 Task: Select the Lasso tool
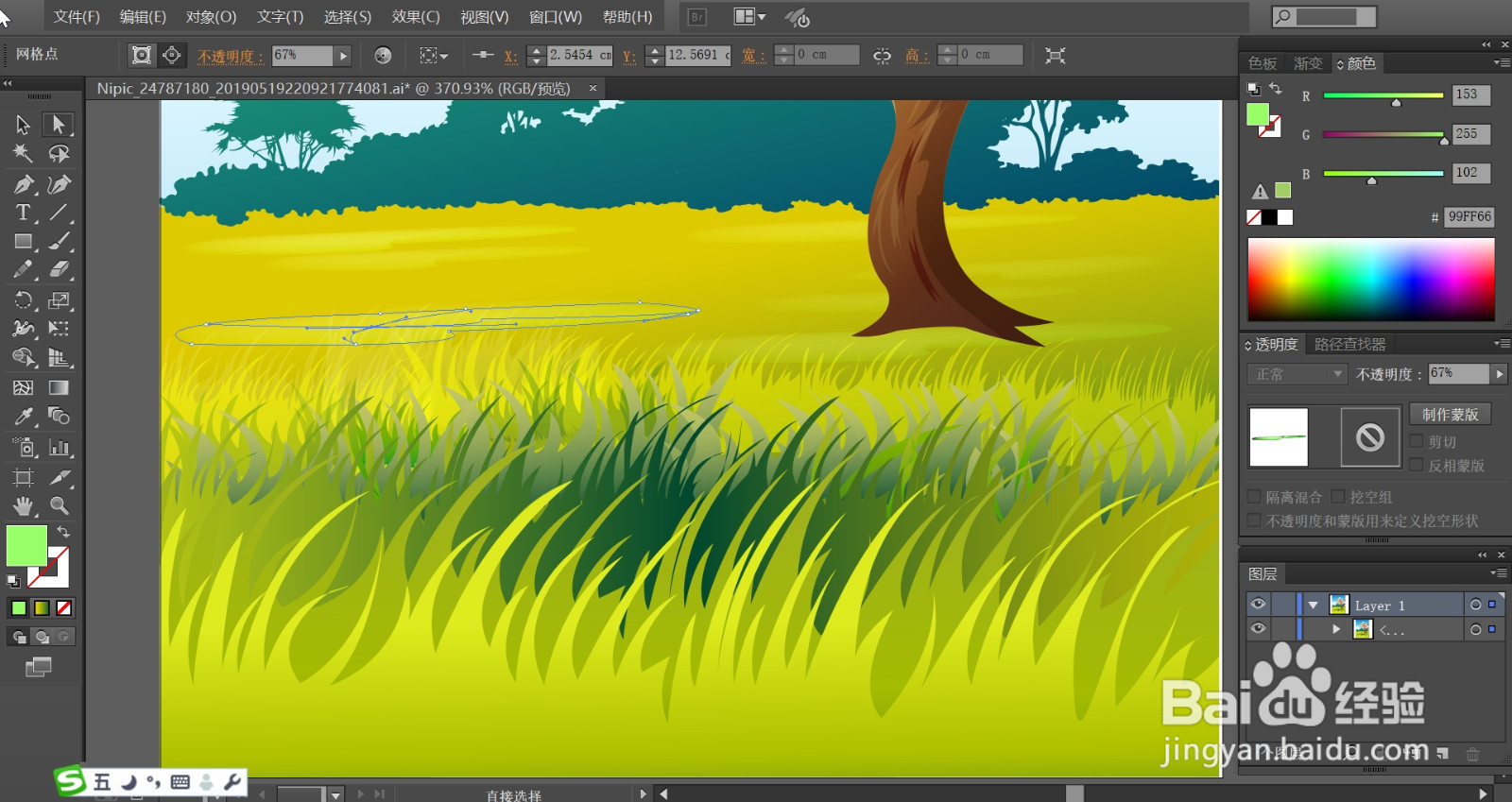[59, 153]
